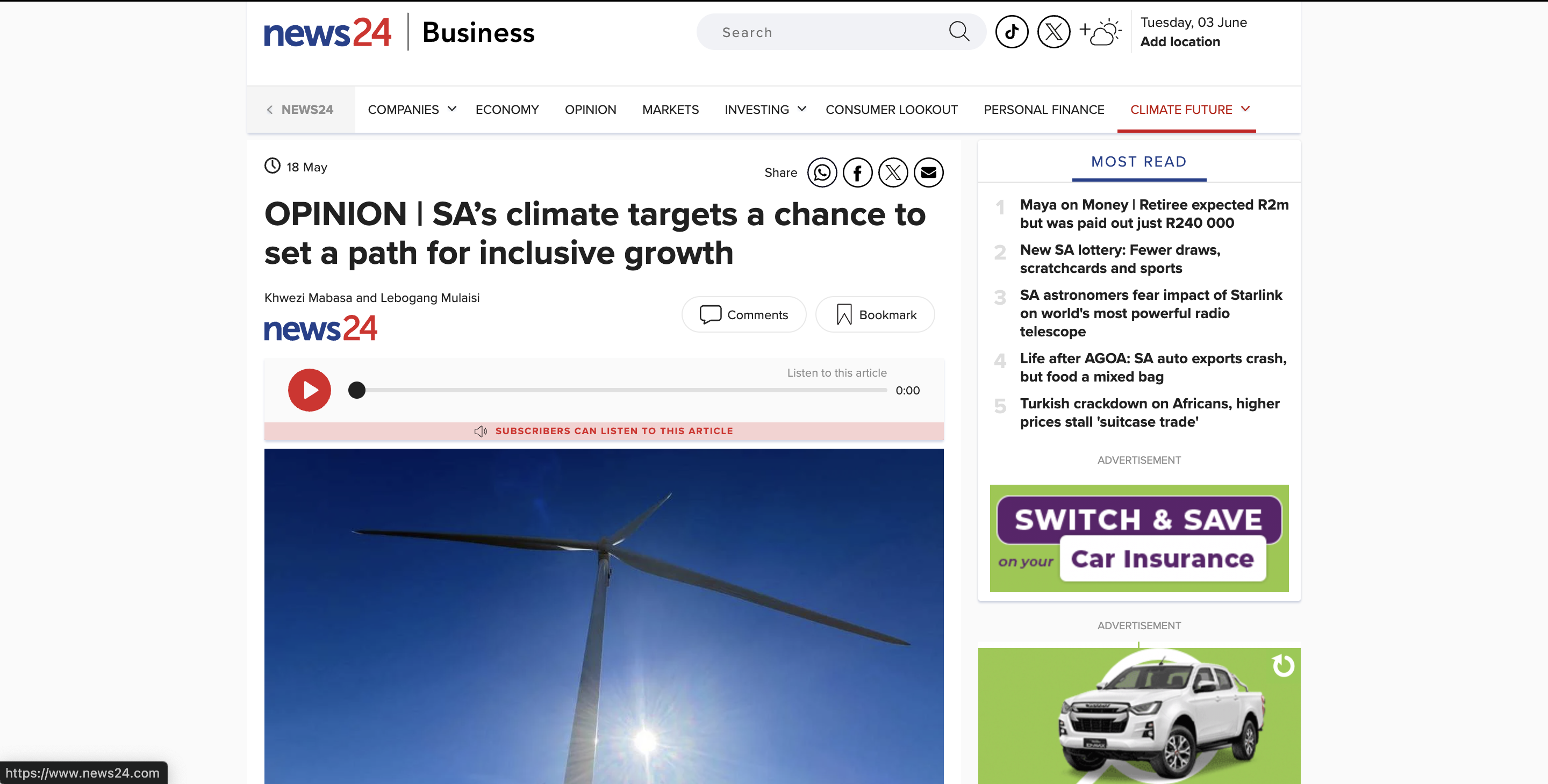Select the Most Read tab
This screenshot has height=784, width=1548.
(1138, 162)
